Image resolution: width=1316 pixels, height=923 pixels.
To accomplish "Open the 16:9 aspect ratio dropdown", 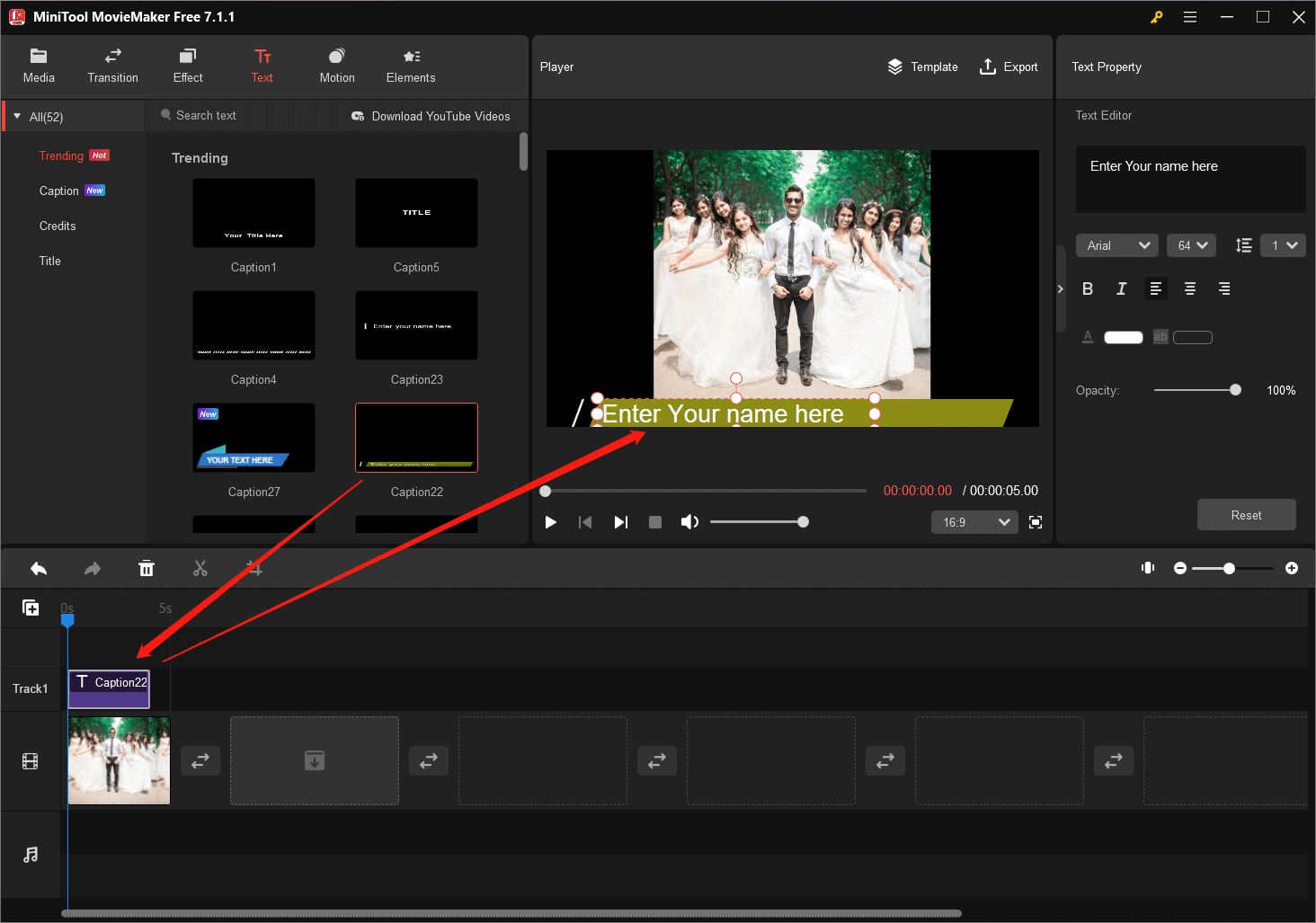I will pyautogui.click(x=974, y=521).
